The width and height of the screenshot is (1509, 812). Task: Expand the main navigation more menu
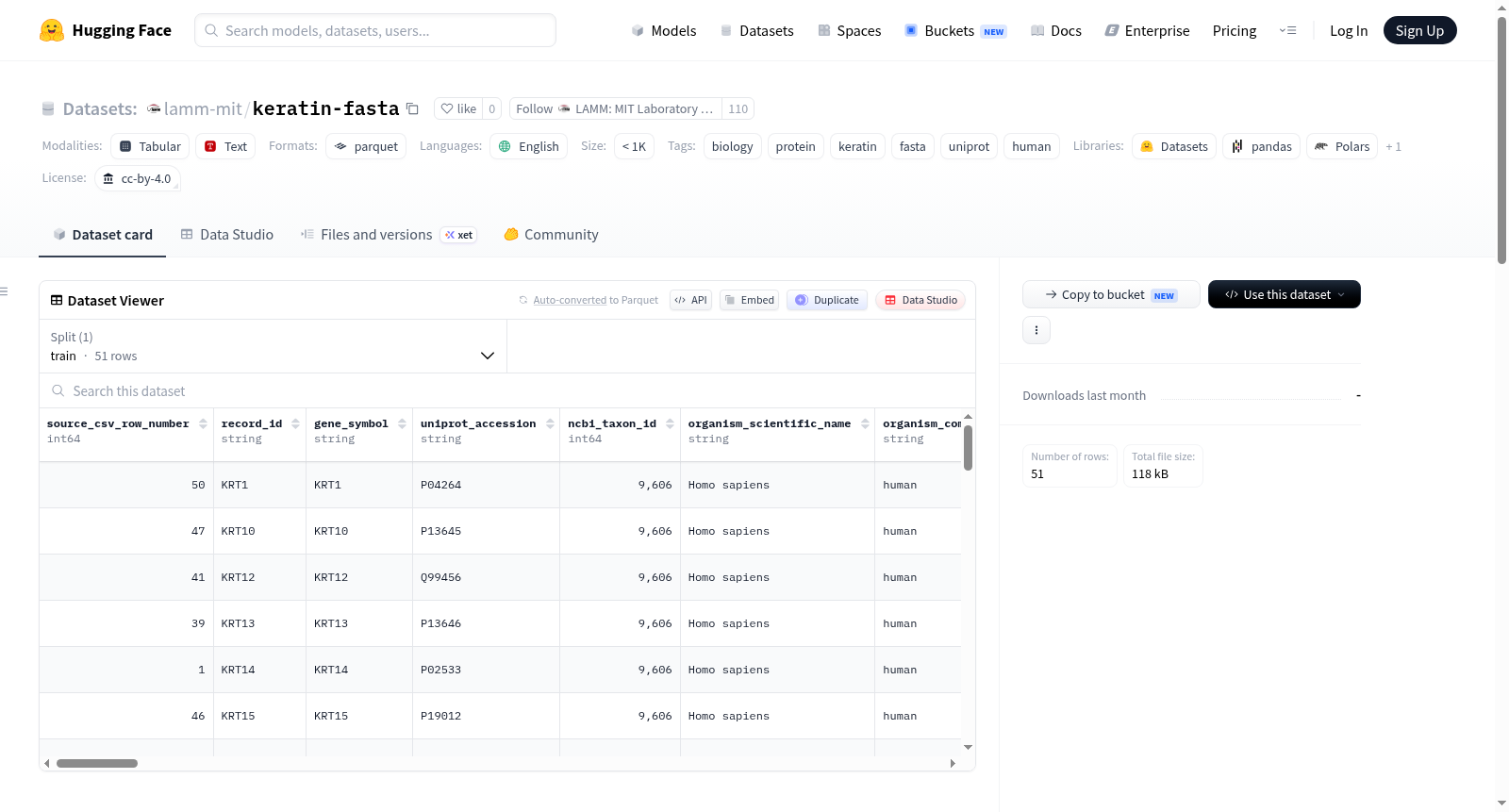1287,30
